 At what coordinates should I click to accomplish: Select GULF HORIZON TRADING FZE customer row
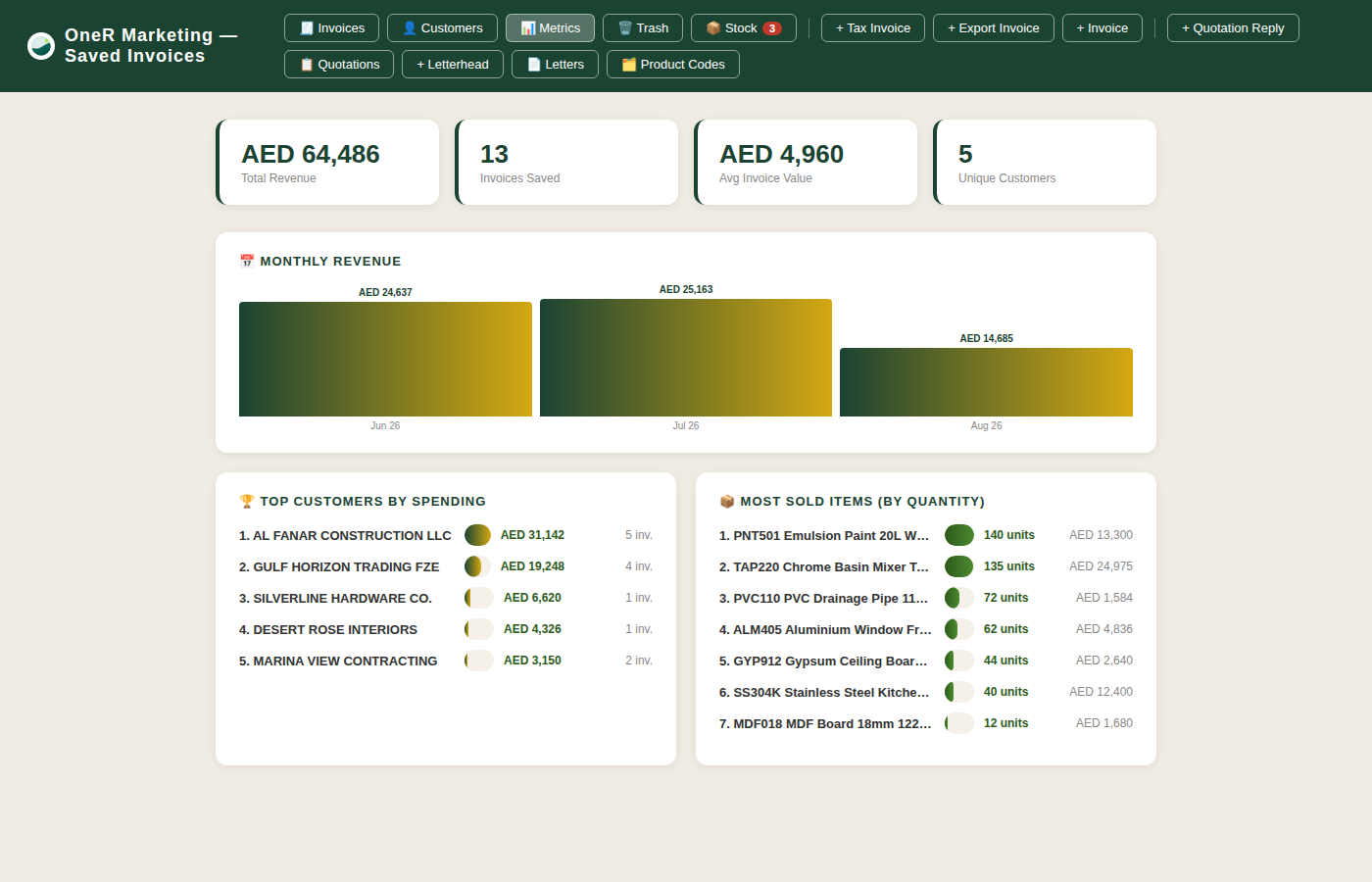pos(446,566)
